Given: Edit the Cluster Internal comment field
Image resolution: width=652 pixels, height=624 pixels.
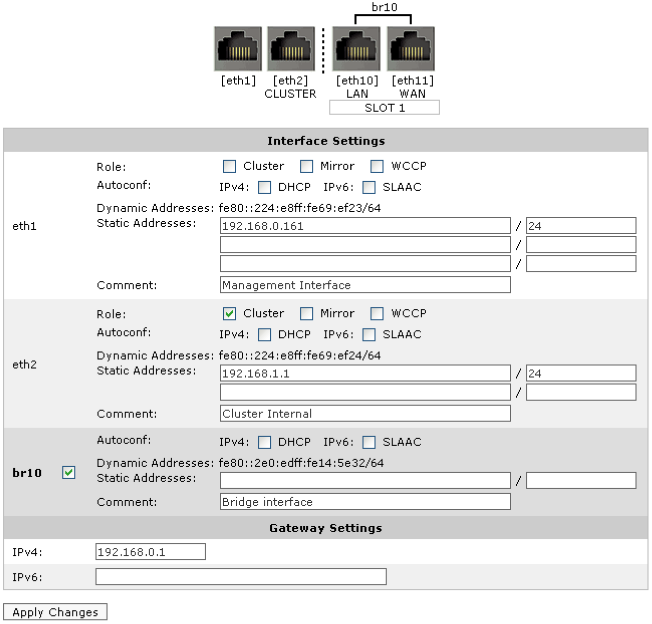Looking at the screenshot, I should click(365, 414).
